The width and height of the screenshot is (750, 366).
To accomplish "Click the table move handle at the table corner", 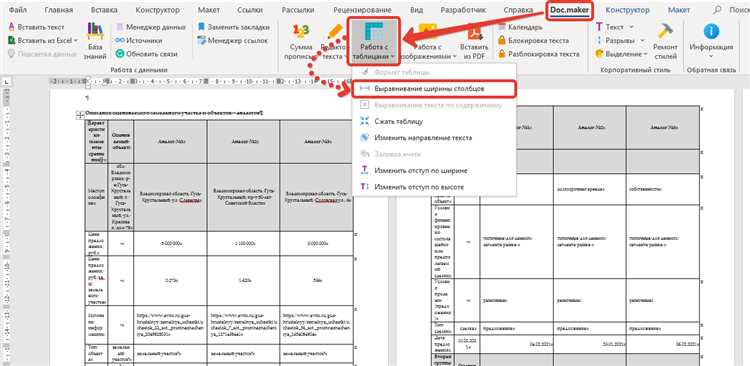I will [79, 114].
